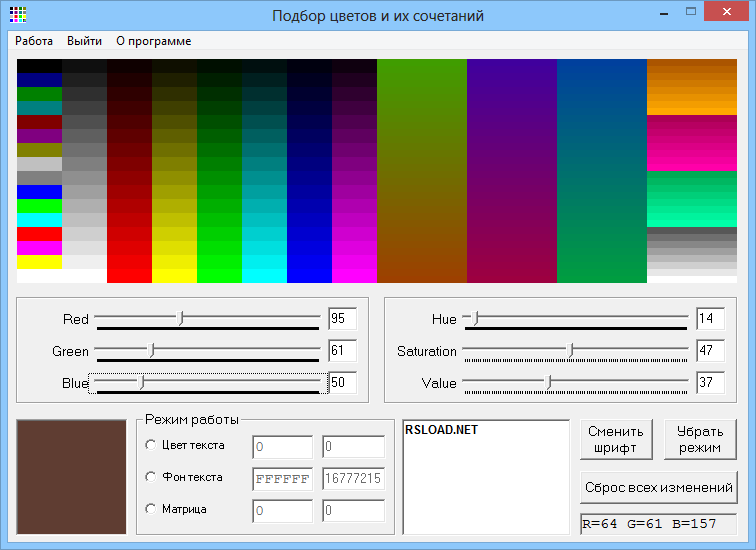Click the Hue slider thumb
The width and height of the screenshot is (756, 550).
(475, 318)
